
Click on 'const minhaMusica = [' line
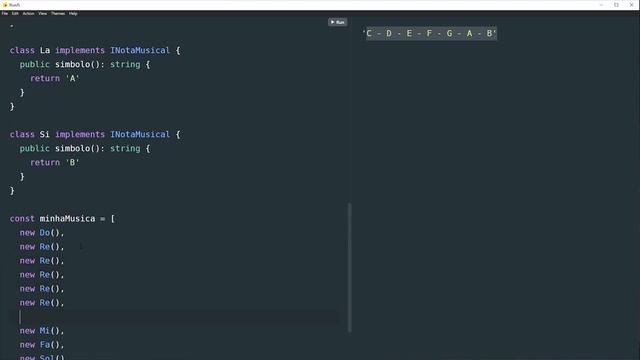(x=62, y=219)
